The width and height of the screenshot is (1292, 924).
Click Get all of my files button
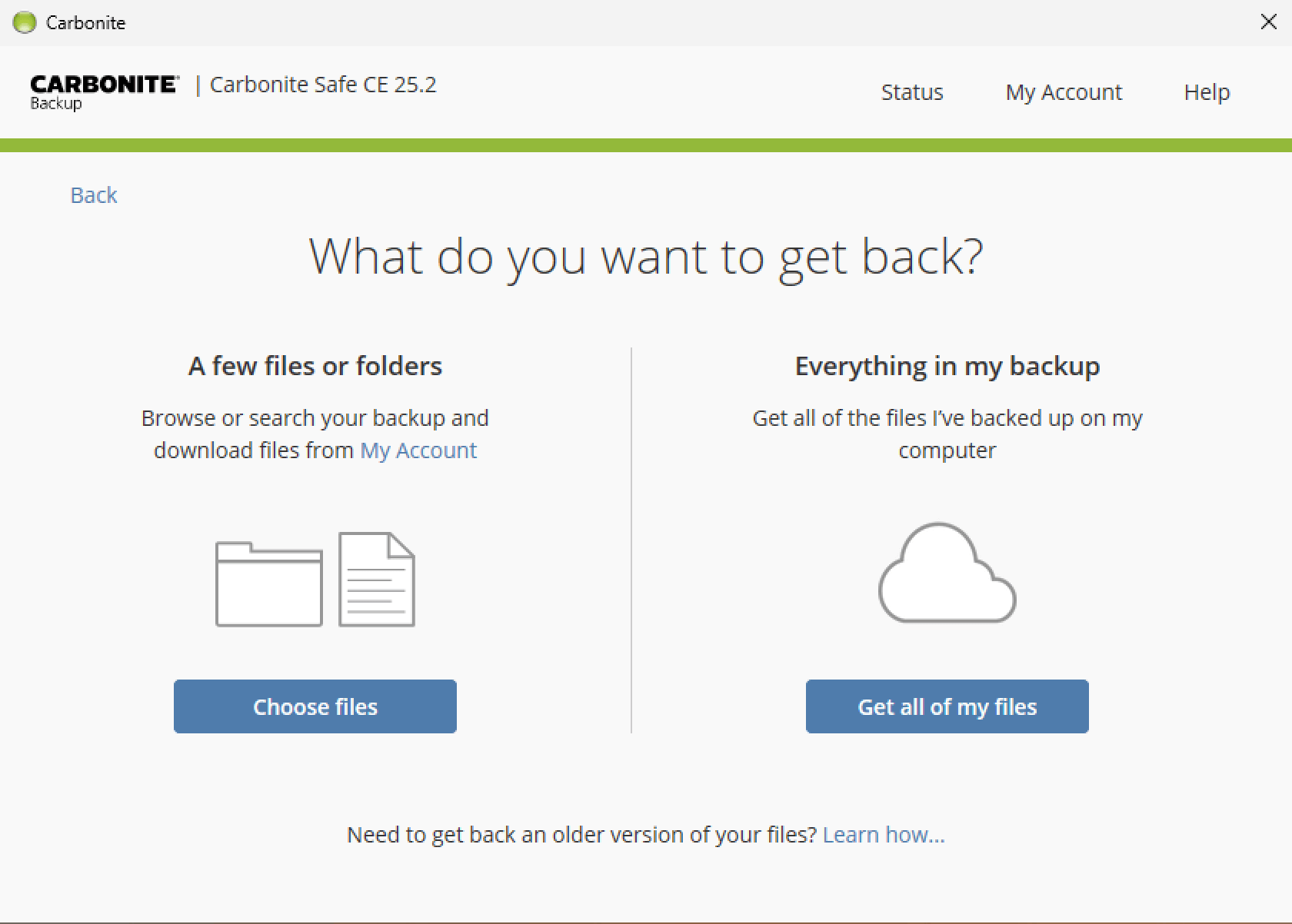click(x=947, y=706)
